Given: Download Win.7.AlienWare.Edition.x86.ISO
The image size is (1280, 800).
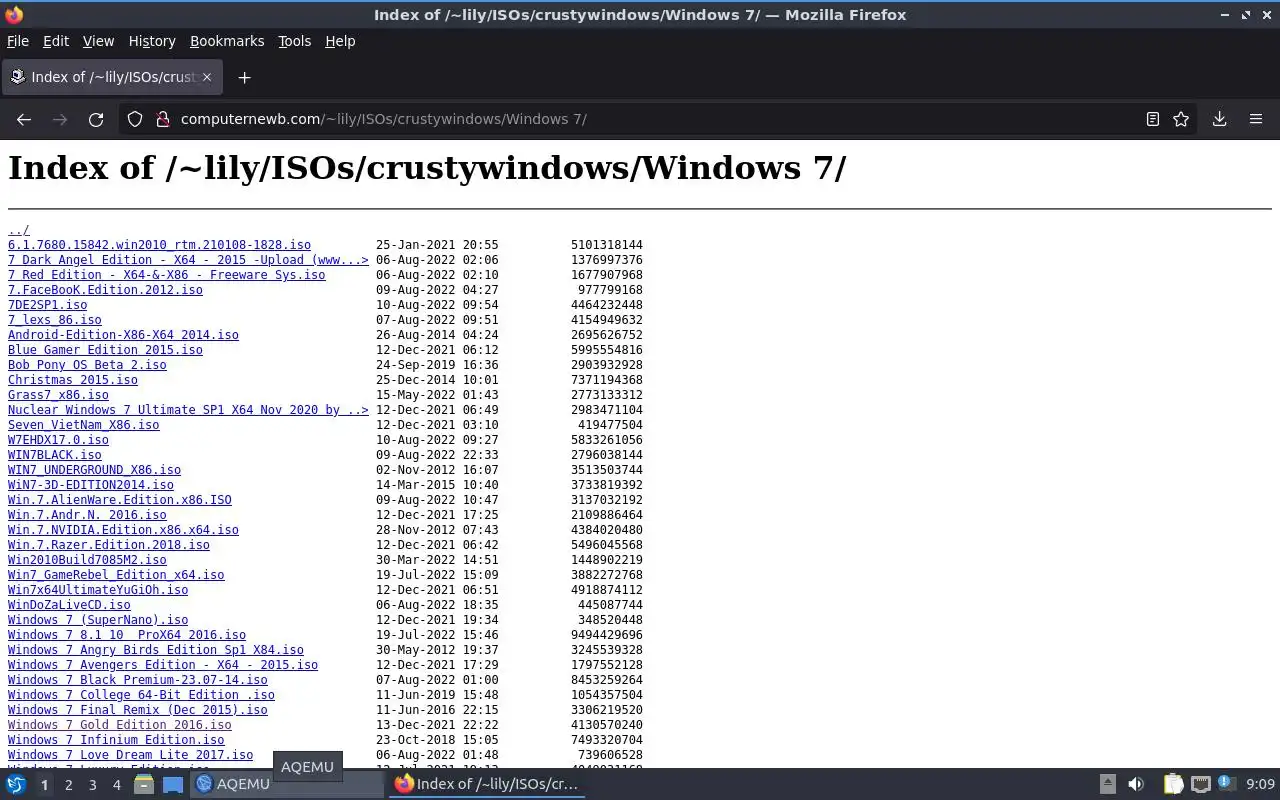Looking at the screenshot, I should point(119,500).
